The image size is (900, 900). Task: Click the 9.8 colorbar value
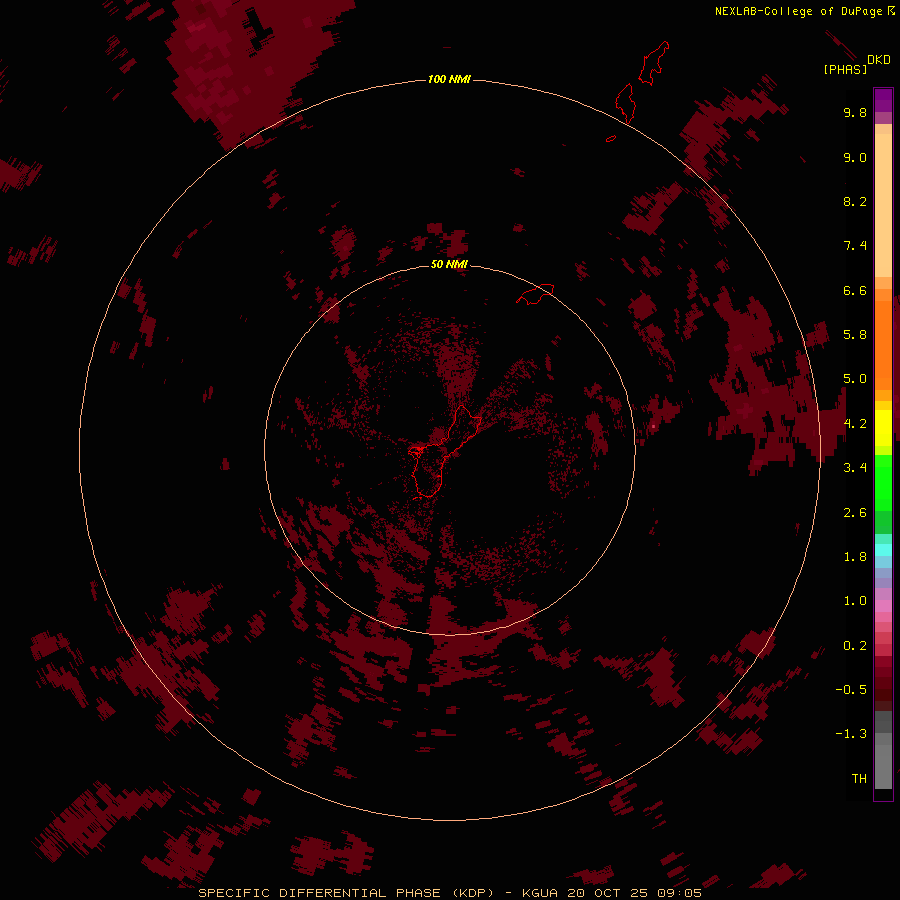pos(855,112)
